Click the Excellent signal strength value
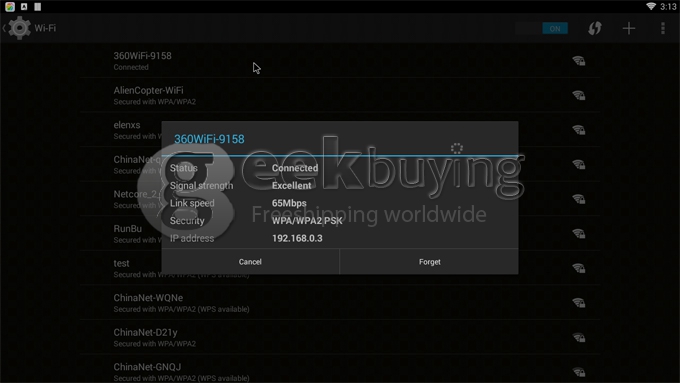The width and height of the screenshot is (680, 383). (x=291, y=186)
